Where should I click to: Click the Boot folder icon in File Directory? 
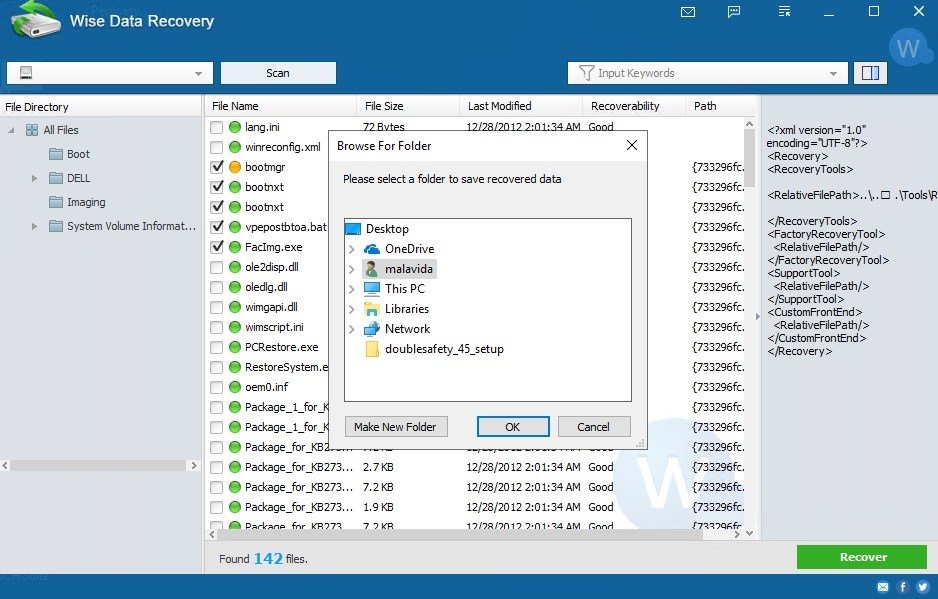[56, 154]
